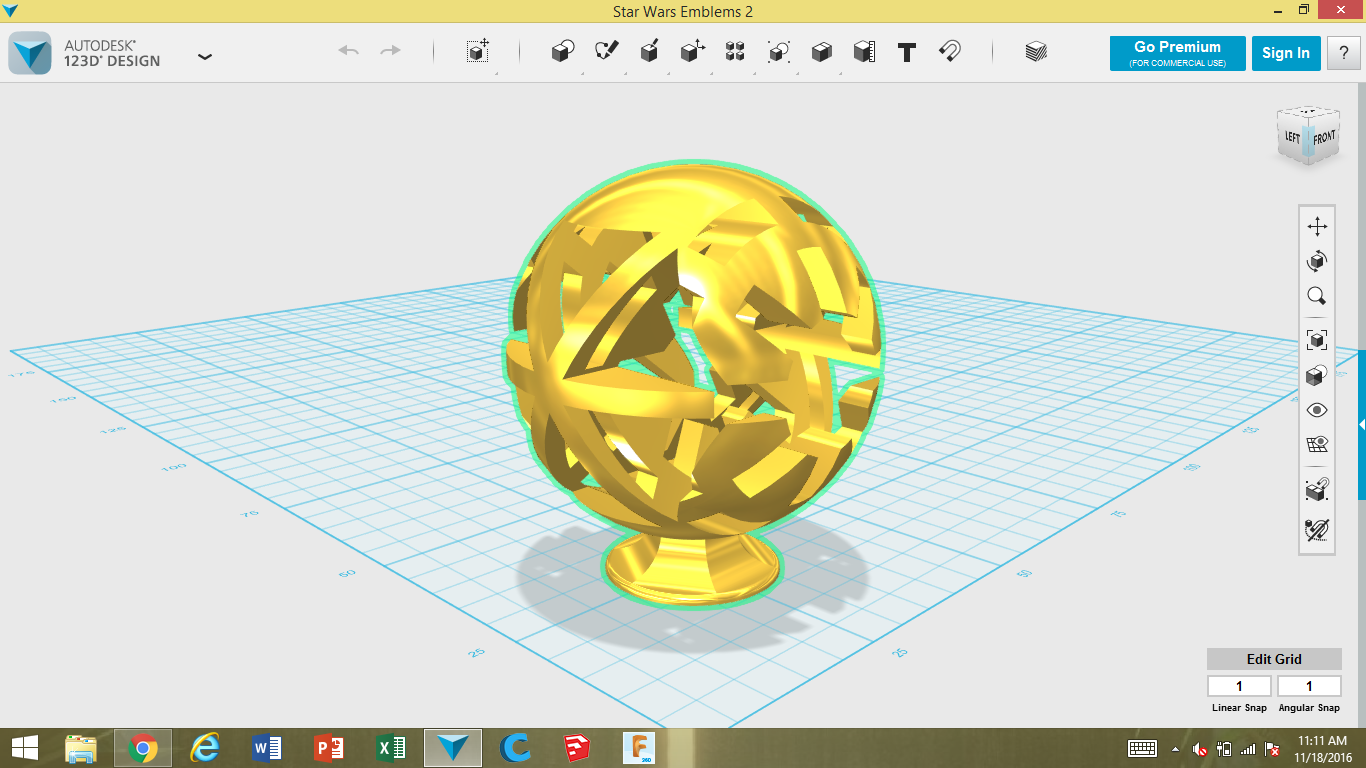Open the Windows Start menu
This screenshot has width=1366, height=768.
(25, 748)
